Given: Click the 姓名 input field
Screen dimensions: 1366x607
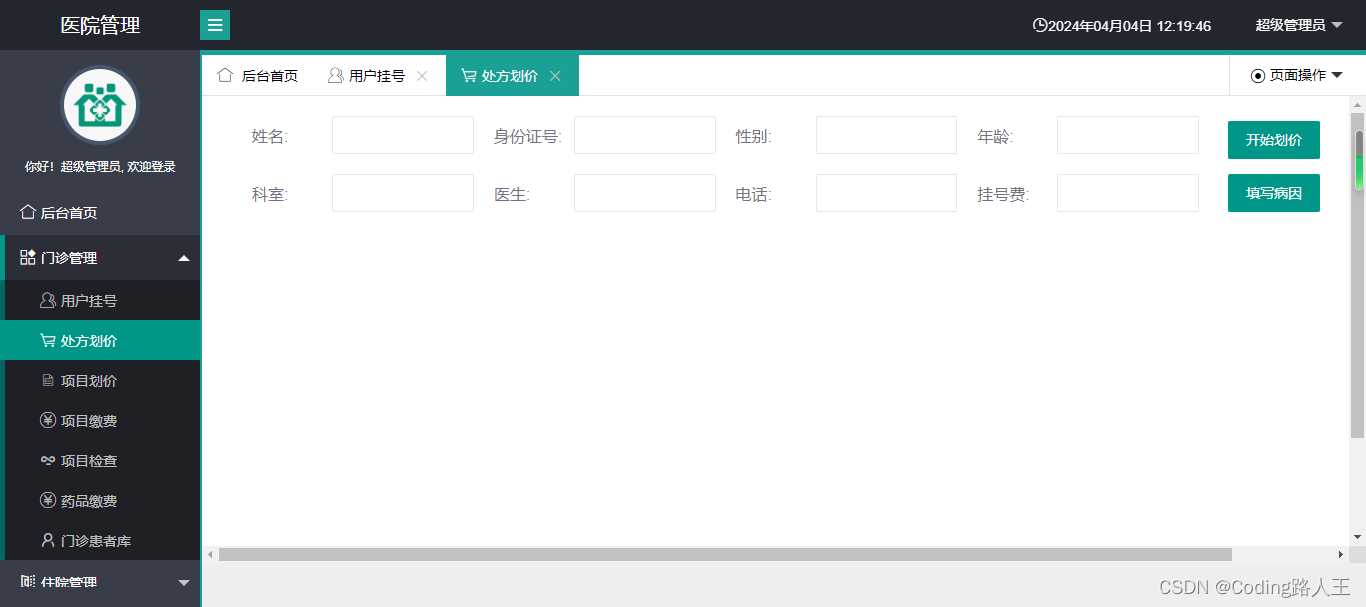Looking at the screenshot, I should 403,135.
